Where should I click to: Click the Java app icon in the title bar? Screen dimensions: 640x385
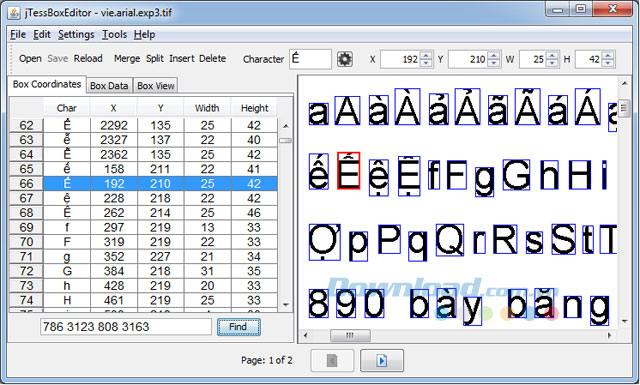[x=13, y=13]
